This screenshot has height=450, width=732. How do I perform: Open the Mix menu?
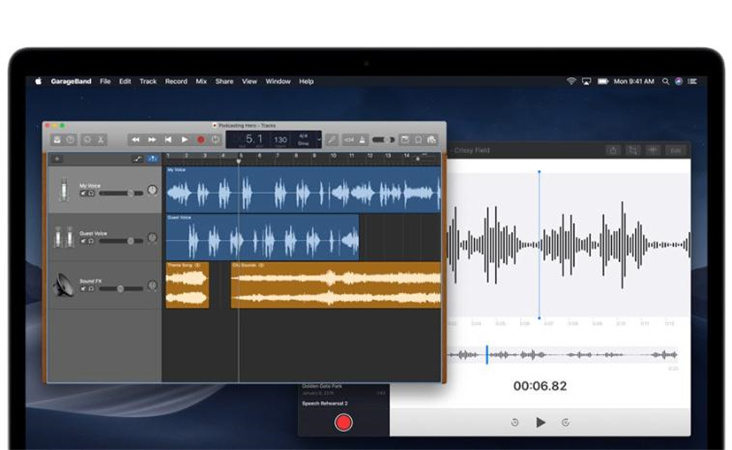point(201,81)
